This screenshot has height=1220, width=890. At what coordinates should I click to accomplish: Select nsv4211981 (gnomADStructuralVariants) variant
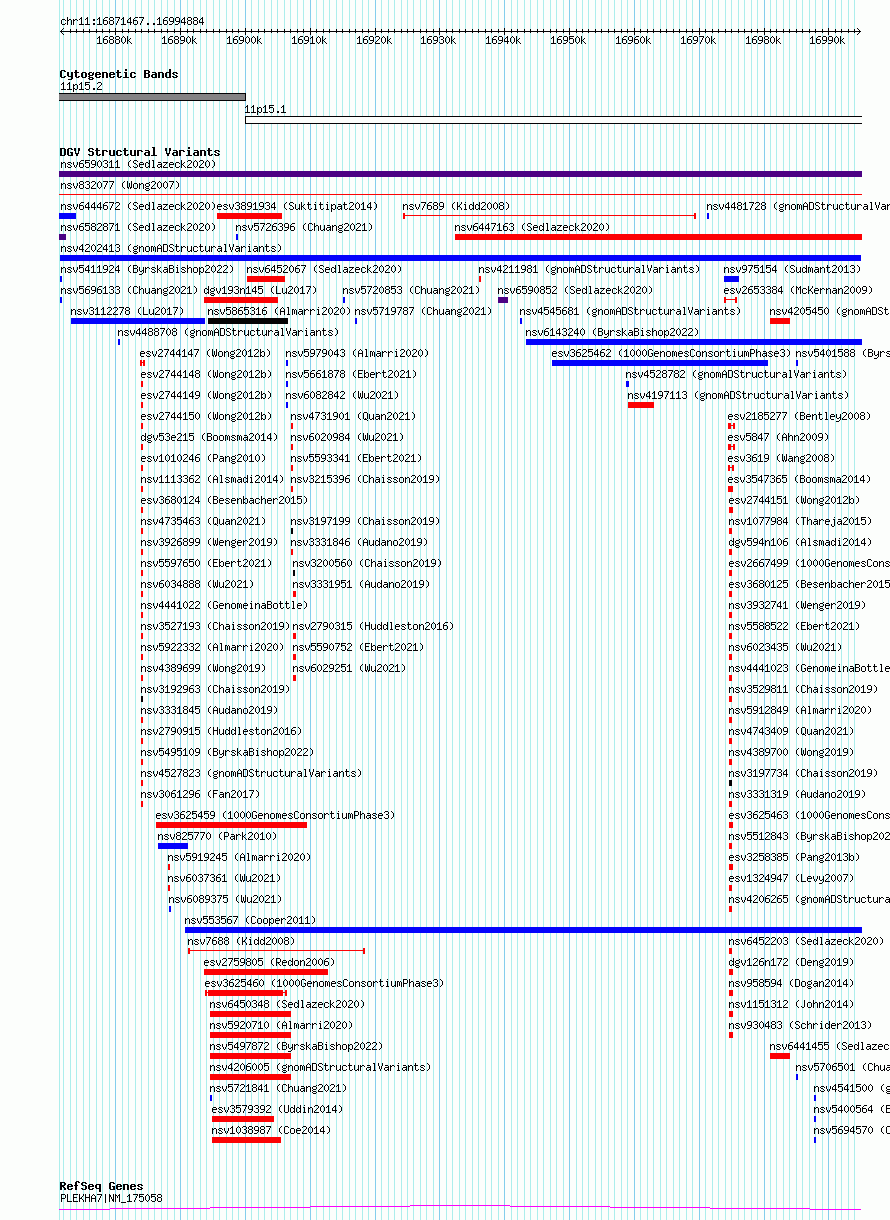(x=480, y=279)
